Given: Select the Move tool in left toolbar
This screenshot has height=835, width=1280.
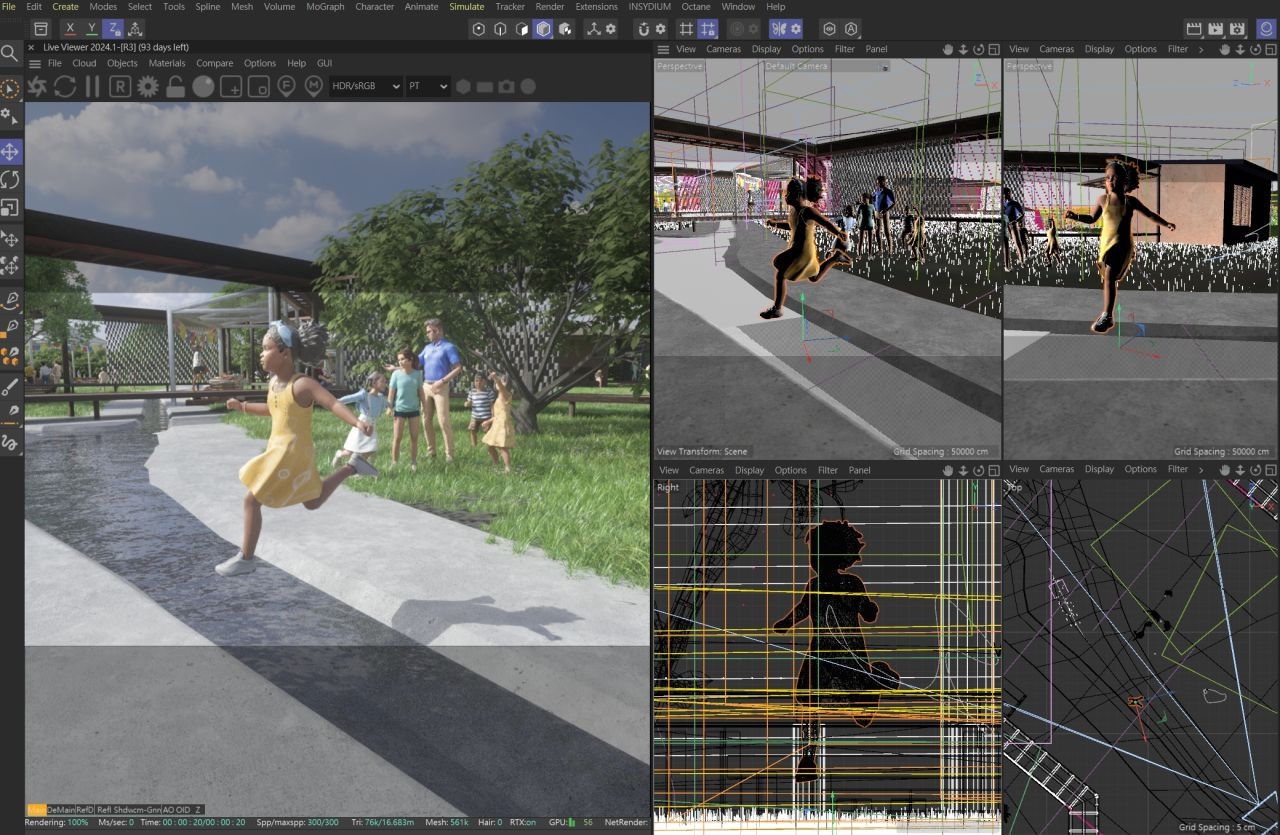Looking at the screenshot, I should [x=10, y=152].
